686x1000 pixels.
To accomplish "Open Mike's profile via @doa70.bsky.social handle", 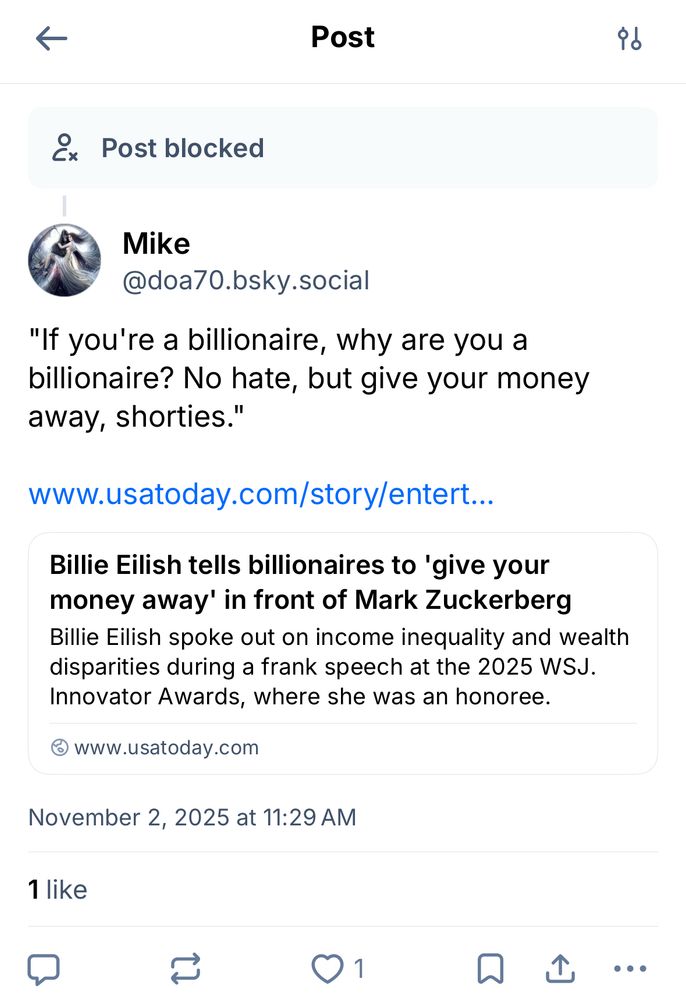I will point(245,281).
